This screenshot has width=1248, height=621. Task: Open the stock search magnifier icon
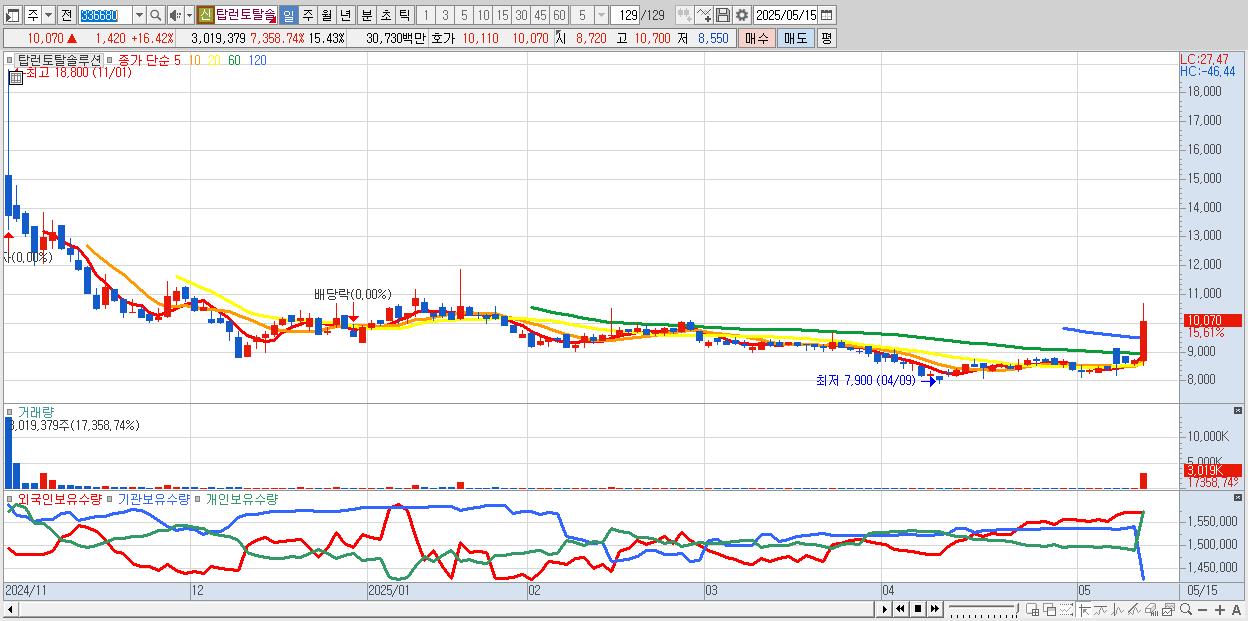[156, 15]
